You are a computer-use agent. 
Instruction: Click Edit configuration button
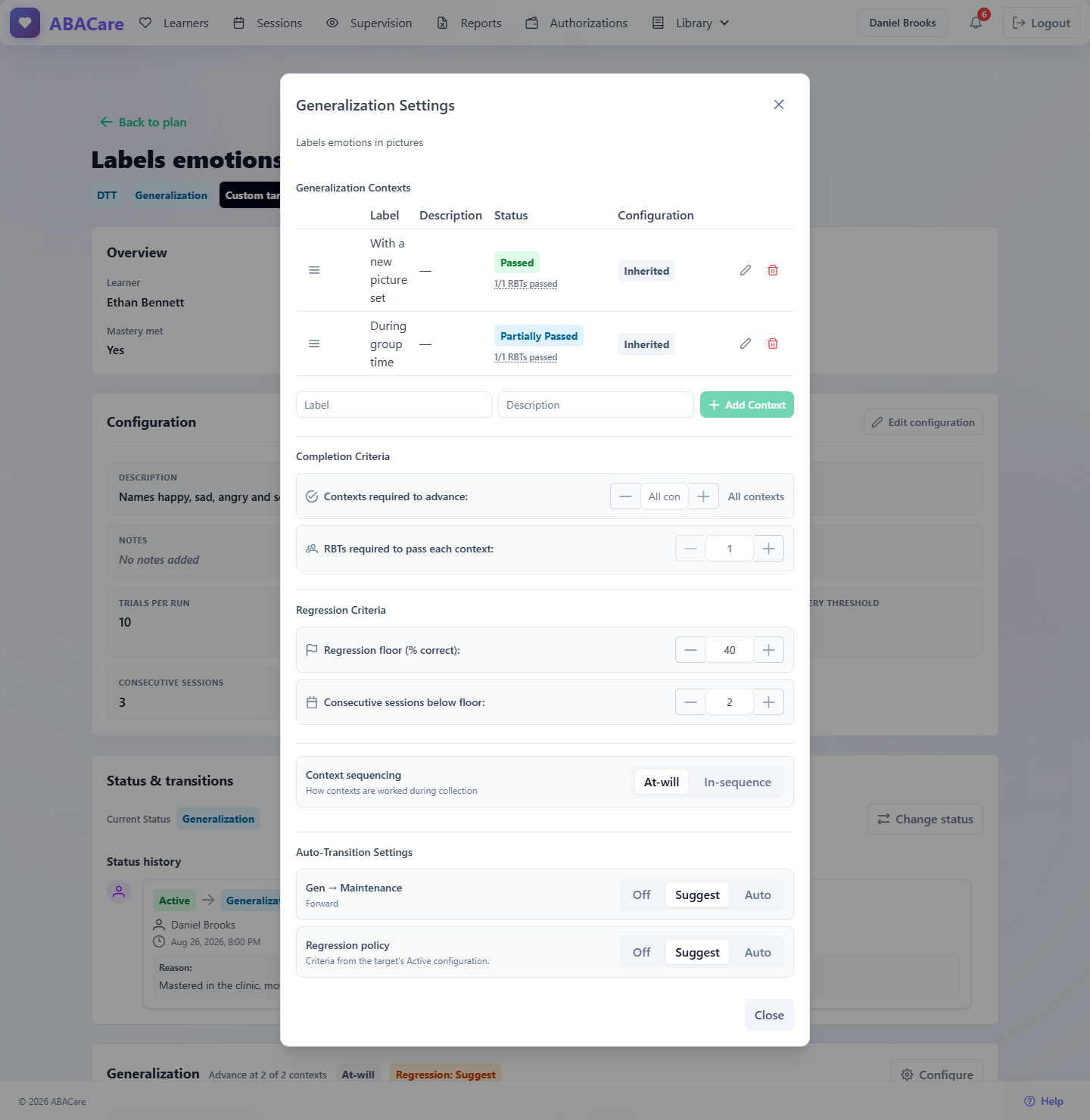pos(923,422)
